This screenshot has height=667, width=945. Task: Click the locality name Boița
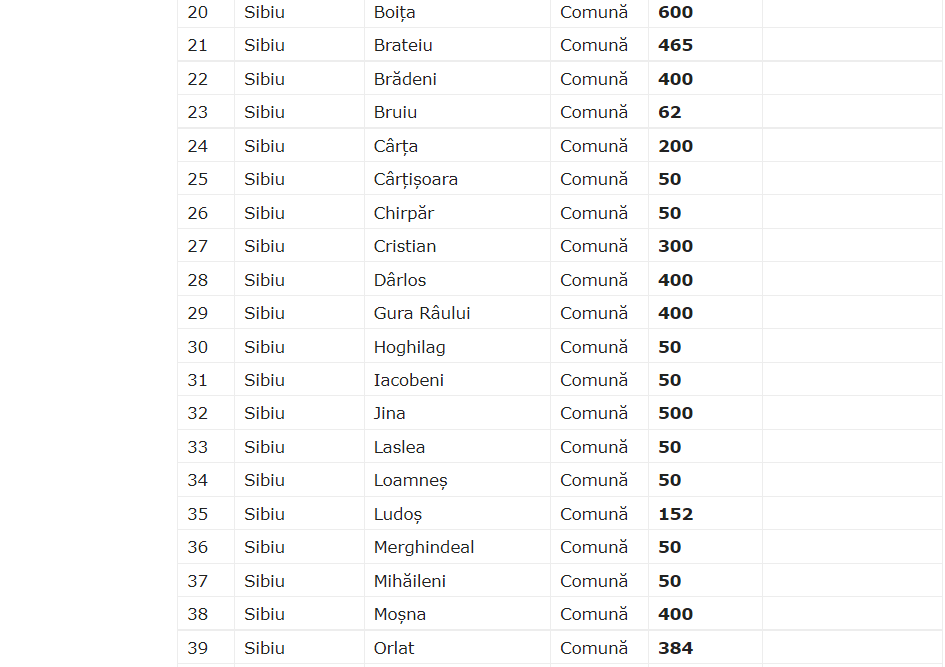[394, 13]
